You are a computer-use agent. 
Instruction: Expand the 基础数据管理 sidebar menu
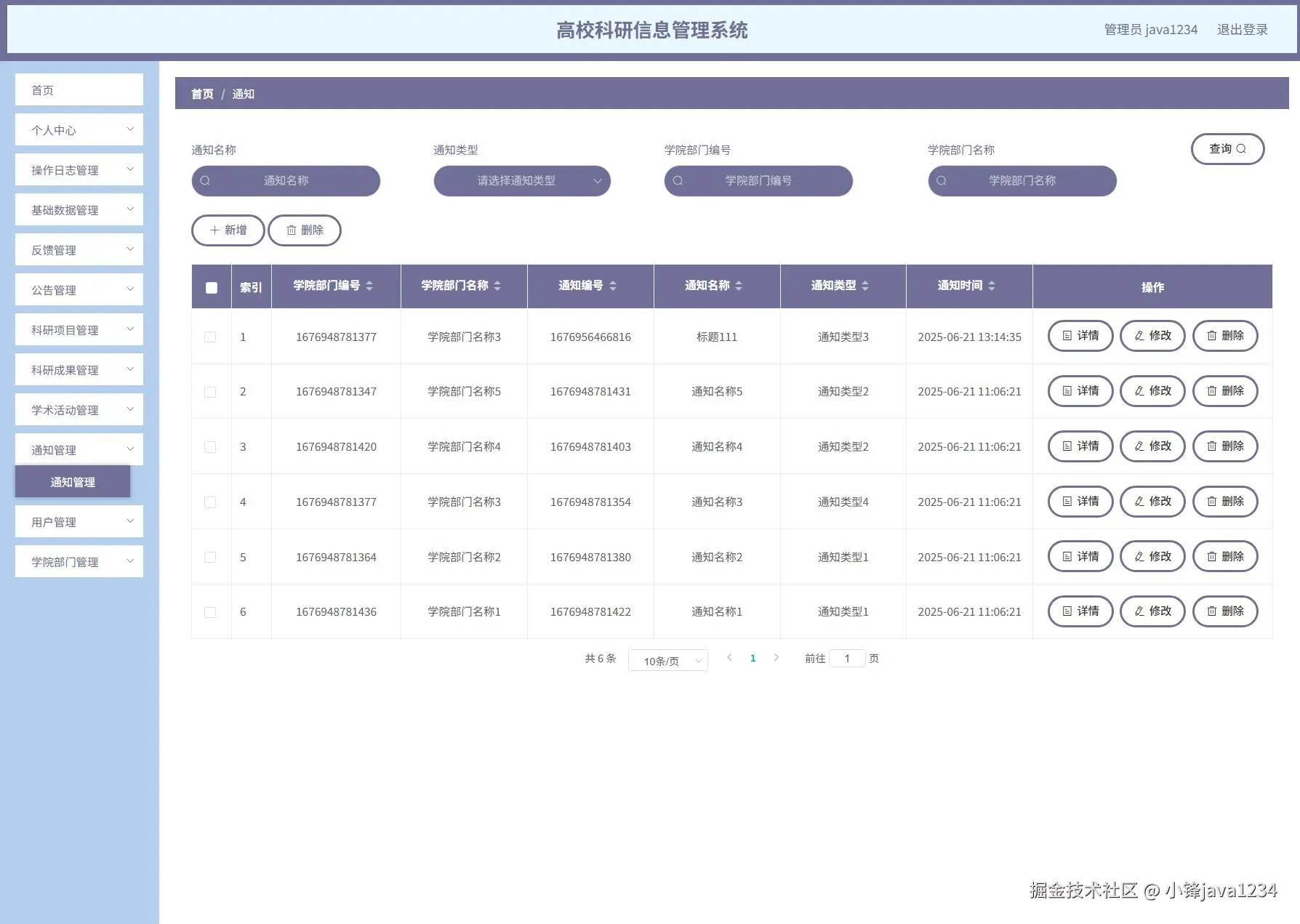(79, 209)
